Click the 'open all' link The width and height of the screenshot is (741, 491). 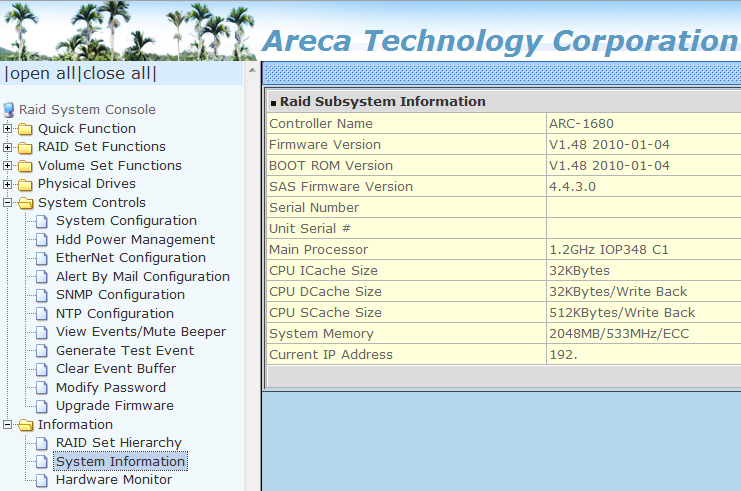(42, 74)
